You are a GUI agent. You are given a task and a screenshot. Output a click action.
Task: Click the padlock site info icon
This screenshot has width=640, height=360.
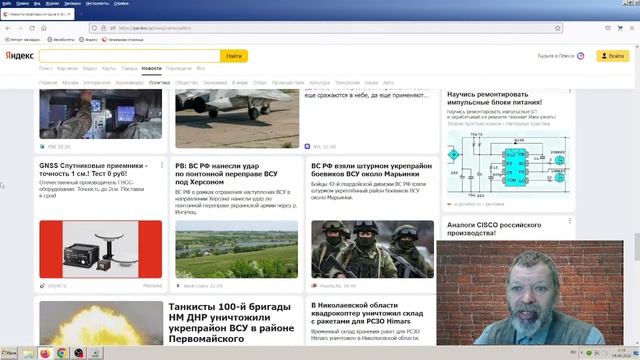coord(104,28)
